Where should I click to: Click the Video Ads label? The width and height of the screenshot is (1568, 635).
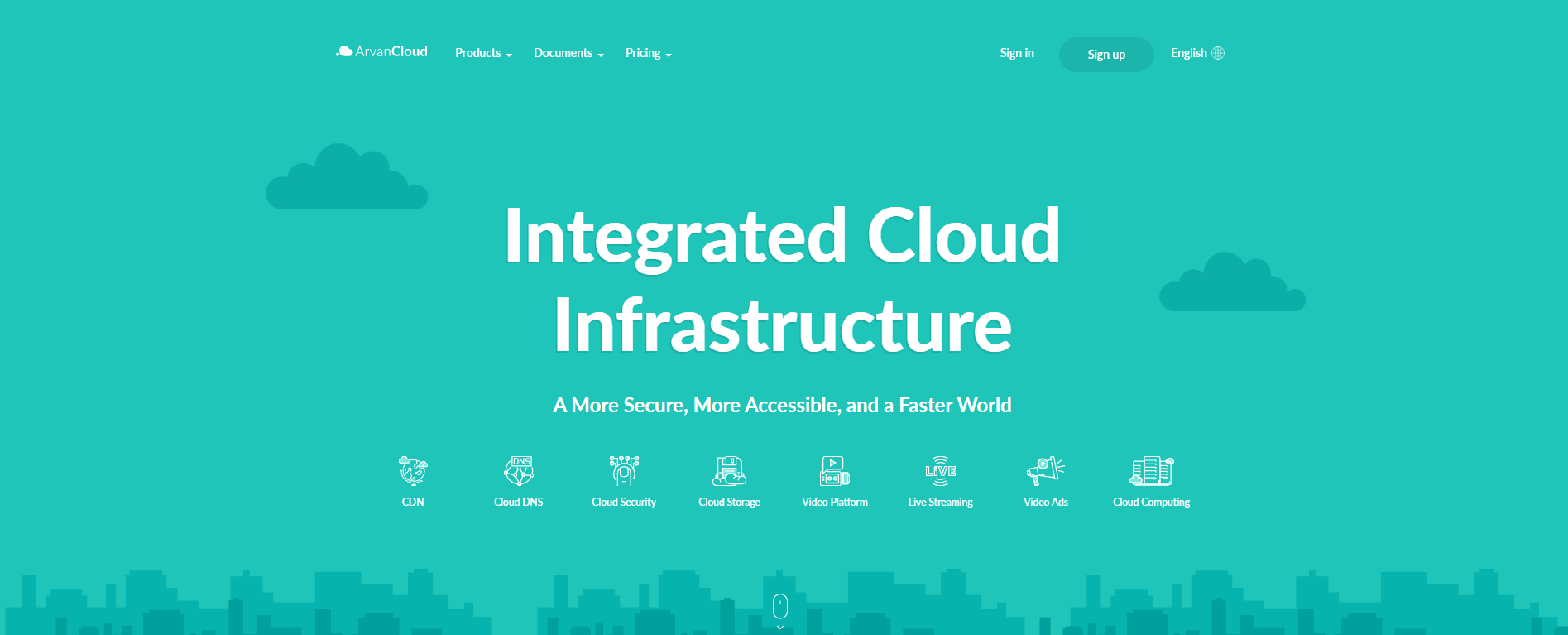[1046, 502]
